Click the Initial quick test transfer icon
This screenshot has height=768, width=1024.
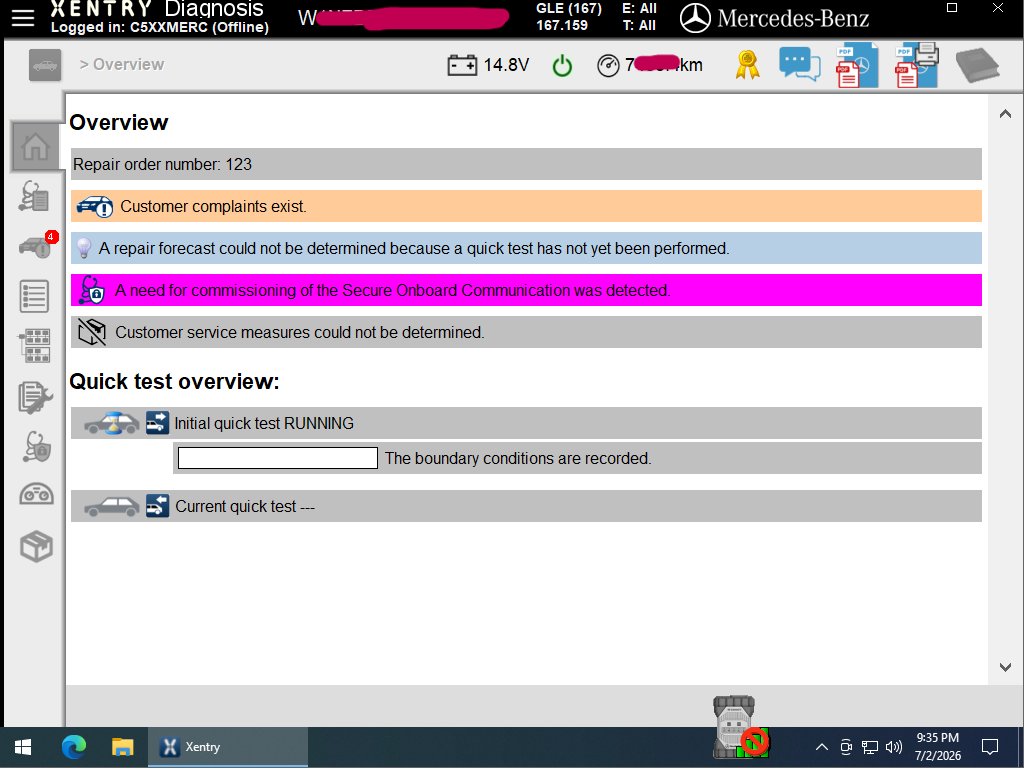tap(157, 423)
